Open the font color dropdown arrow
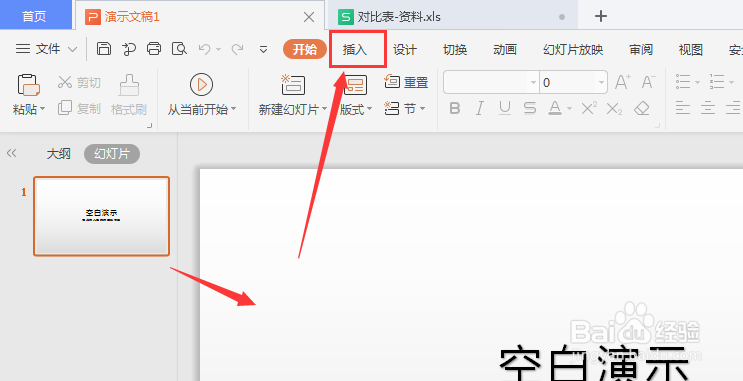The width and height of the screenshot is (743, 381). (569, 109)
